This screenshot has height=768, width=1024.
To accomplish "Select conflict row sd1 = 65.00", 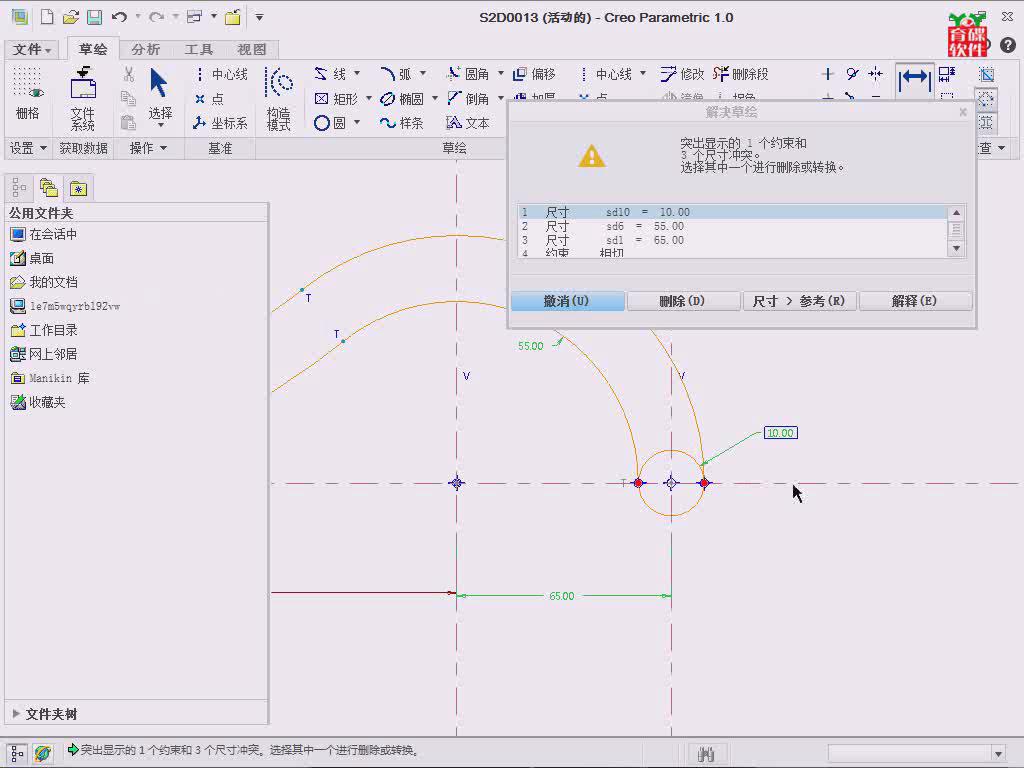I will coord(732,240).
